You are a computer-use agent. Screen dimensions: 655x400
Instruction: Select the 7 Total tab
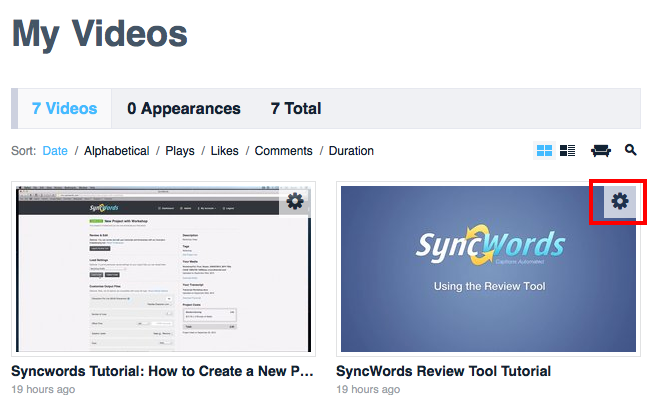coord(296,109)
